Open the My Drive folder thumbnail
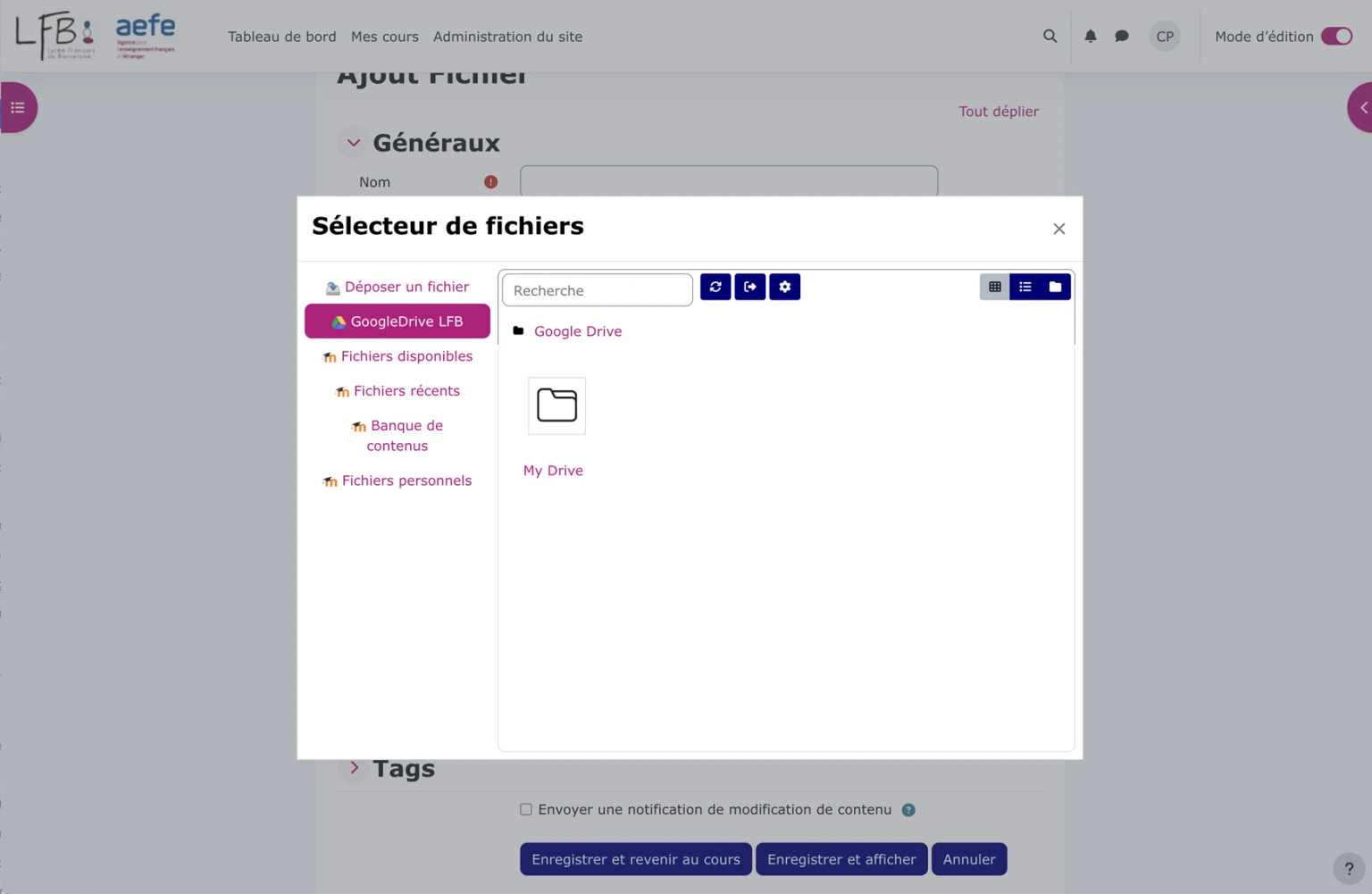 [x=556, y=405]
